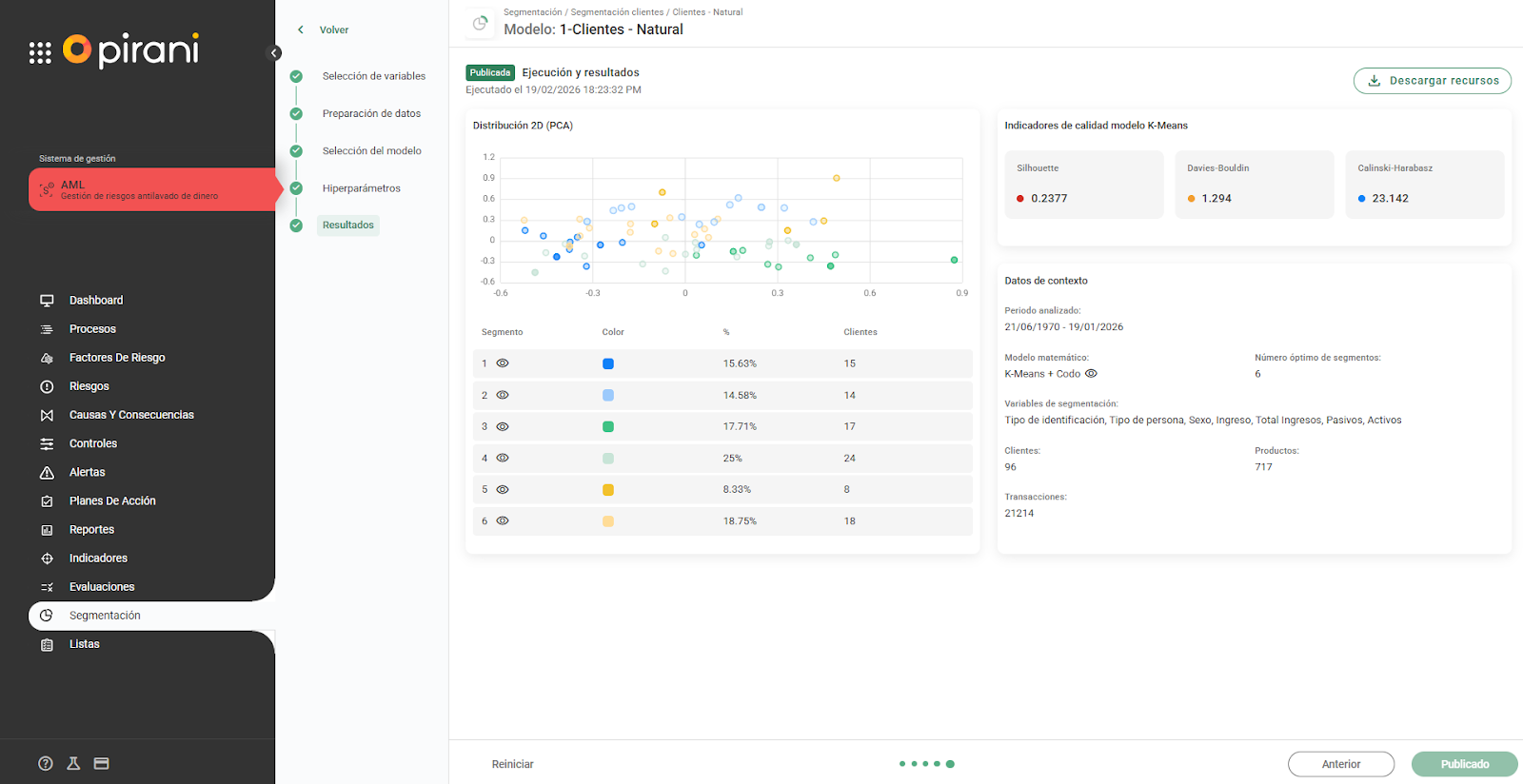Click the billing card icon in footer
The height and width of the screenshot is (784, 1523).
(102, 764)
